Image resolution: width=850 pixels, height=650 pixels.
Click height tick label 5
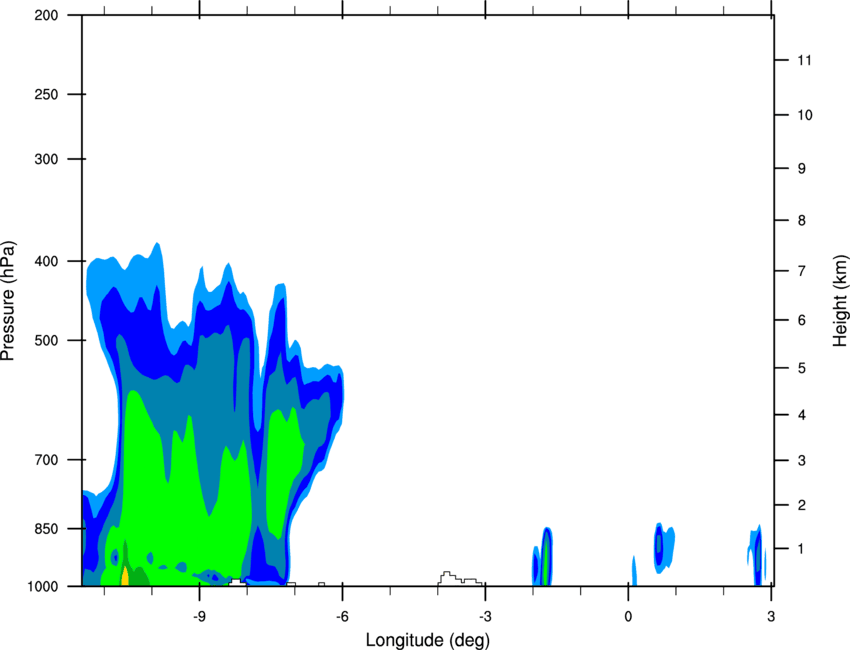[802, 368]
